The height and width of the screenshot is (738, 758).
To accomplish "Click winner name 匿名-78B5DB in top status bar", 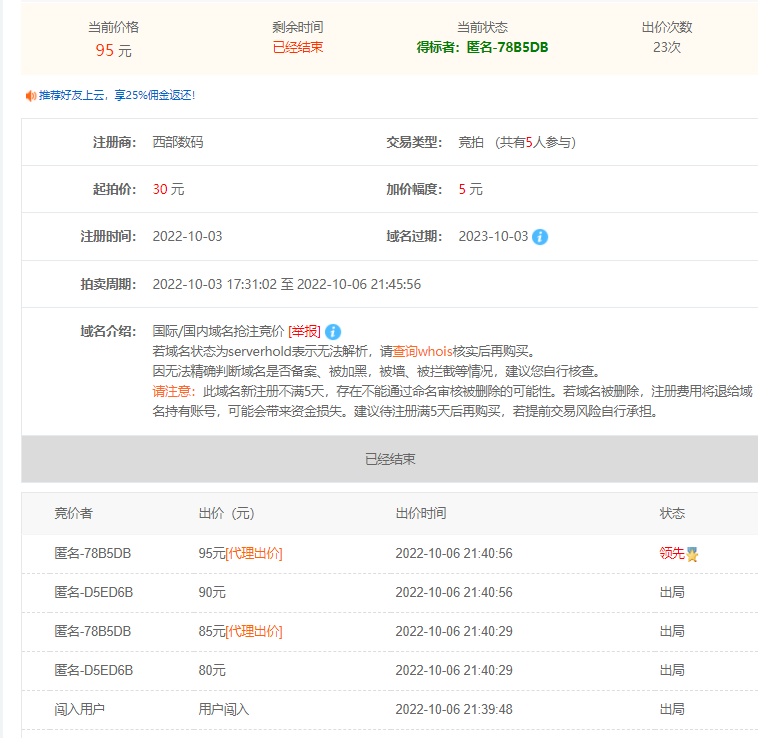I will coord(507,47).
